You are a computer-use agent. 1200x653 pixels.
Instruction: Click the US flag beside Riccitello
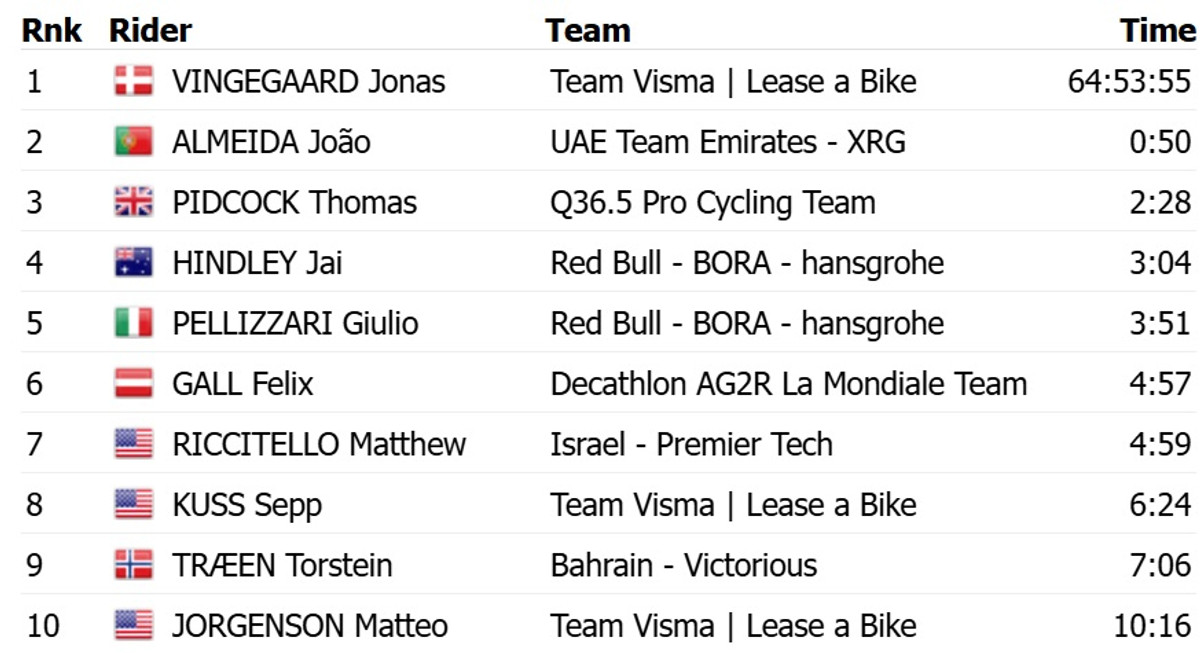click(133, 444)
